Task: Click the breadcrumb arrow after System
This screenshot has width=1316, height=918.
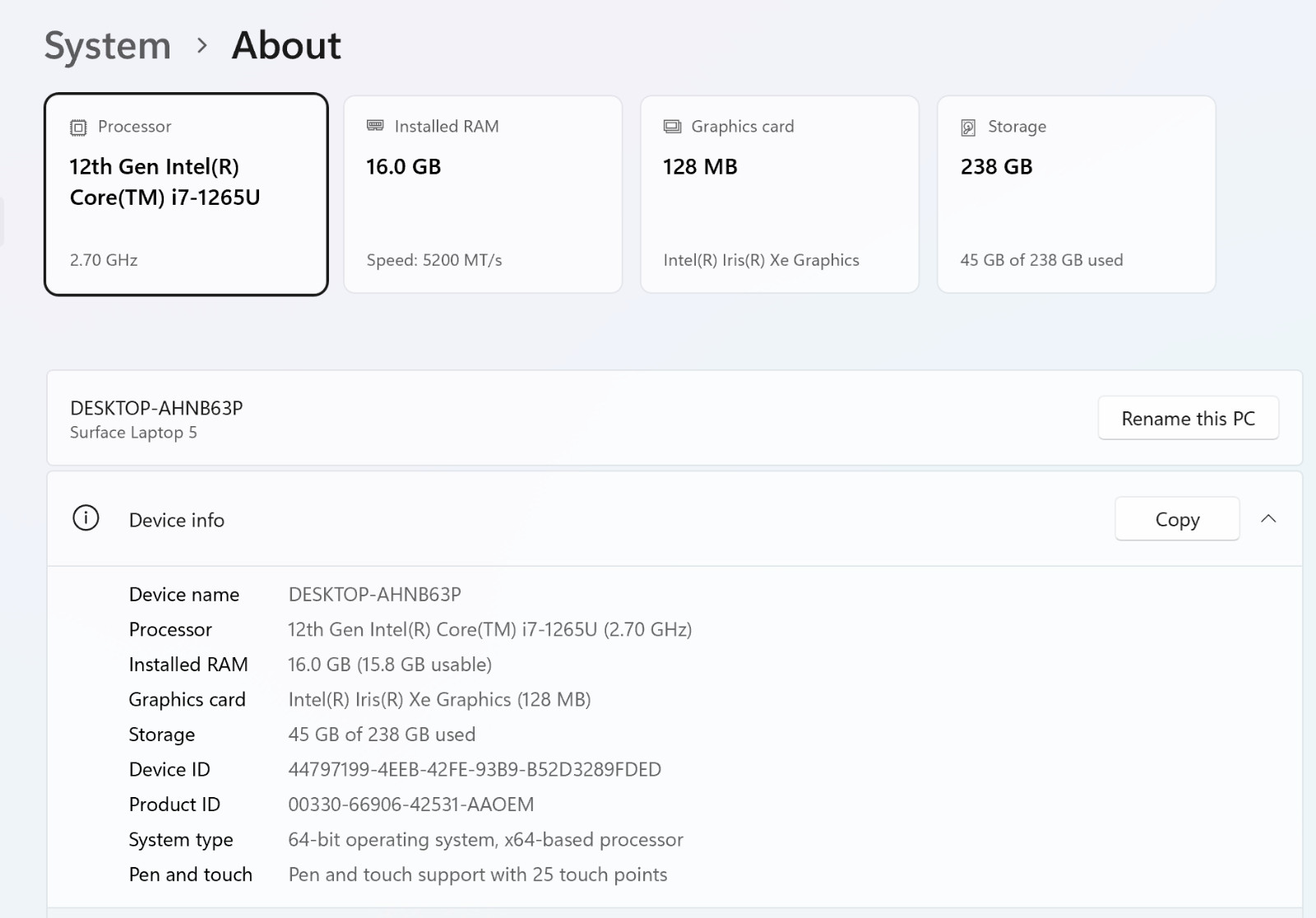Action: [x=202, y=45]
